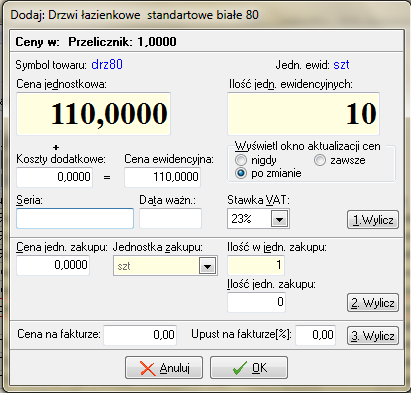
Task: Click the '1.Wylicz' button
Action: [373, 219]
